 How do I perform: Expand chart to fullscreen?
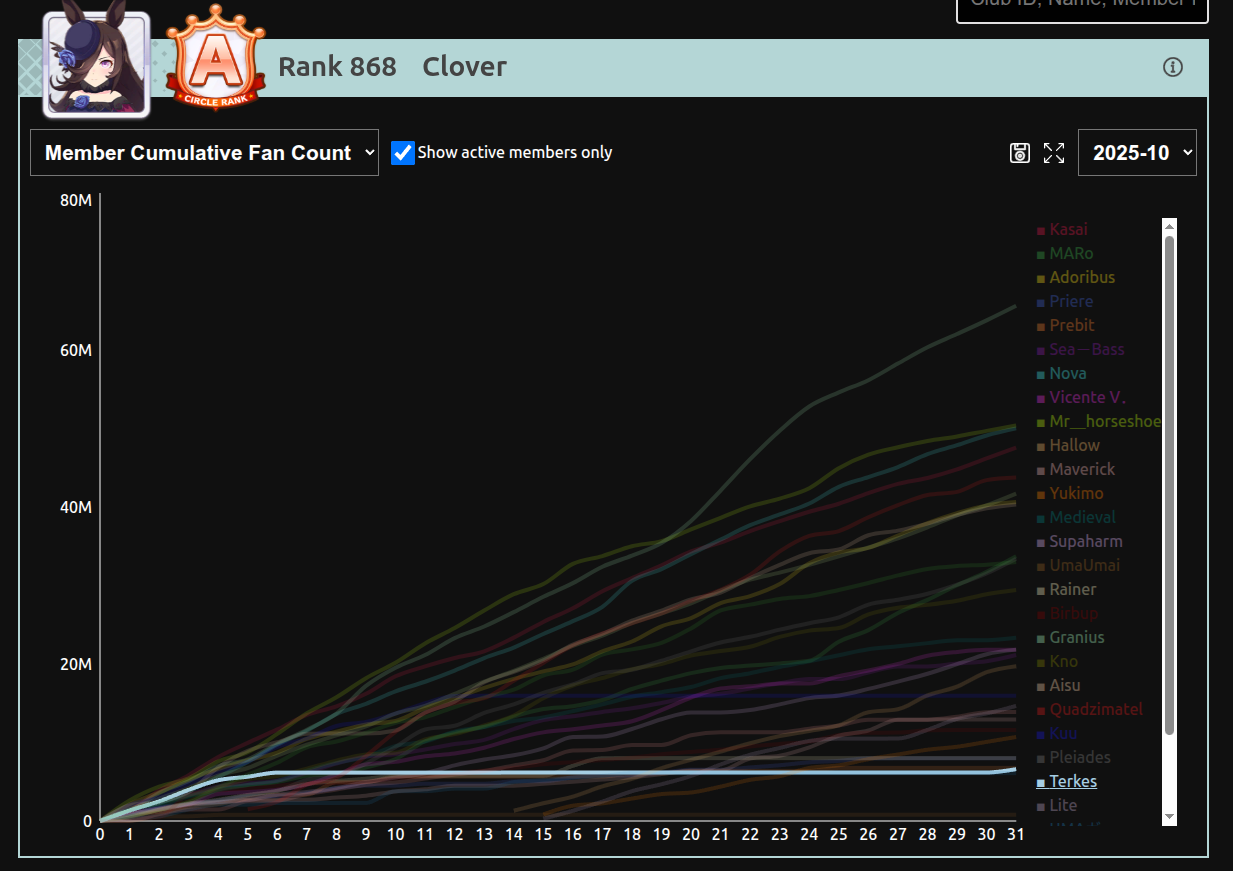click(1054, 153)
